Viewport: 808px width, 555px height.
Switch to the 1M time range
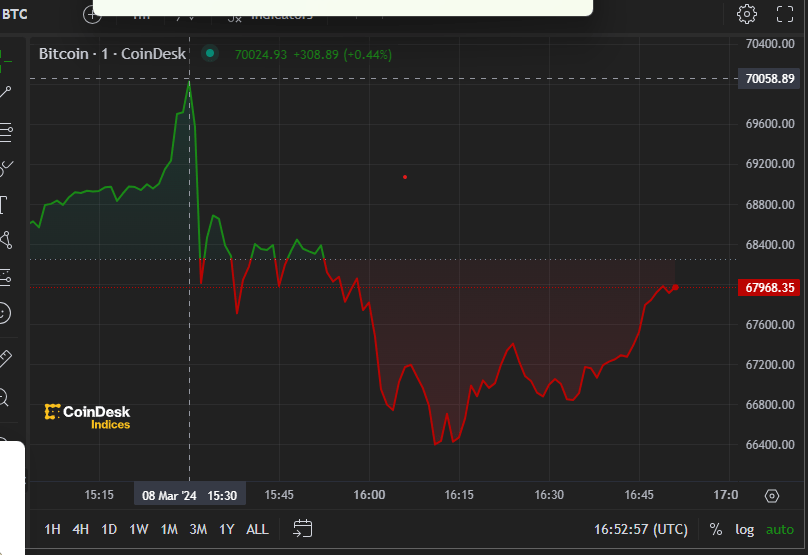169,529
